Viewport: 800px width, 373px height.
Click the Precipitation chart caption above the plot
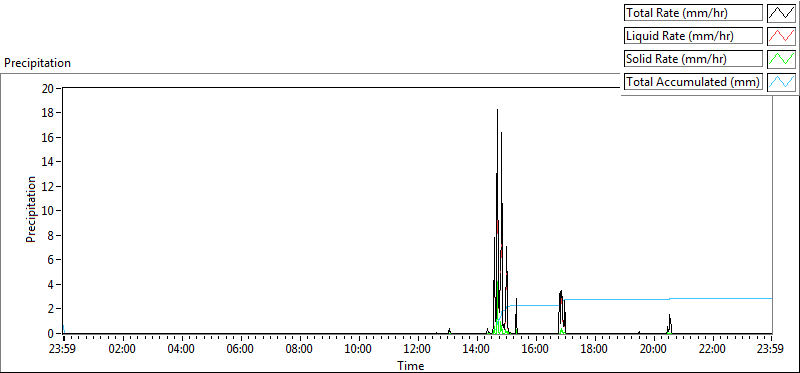click(37, 63)
